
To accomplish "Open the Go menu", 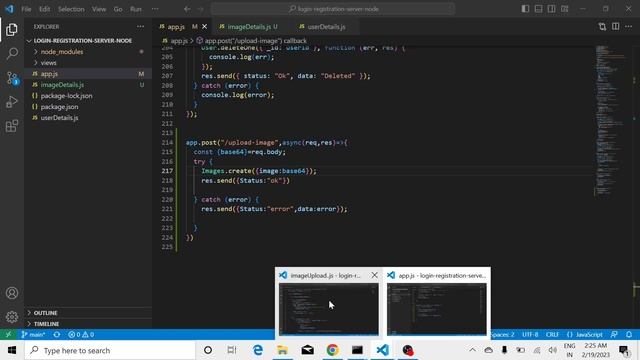I will click(118, 9).
